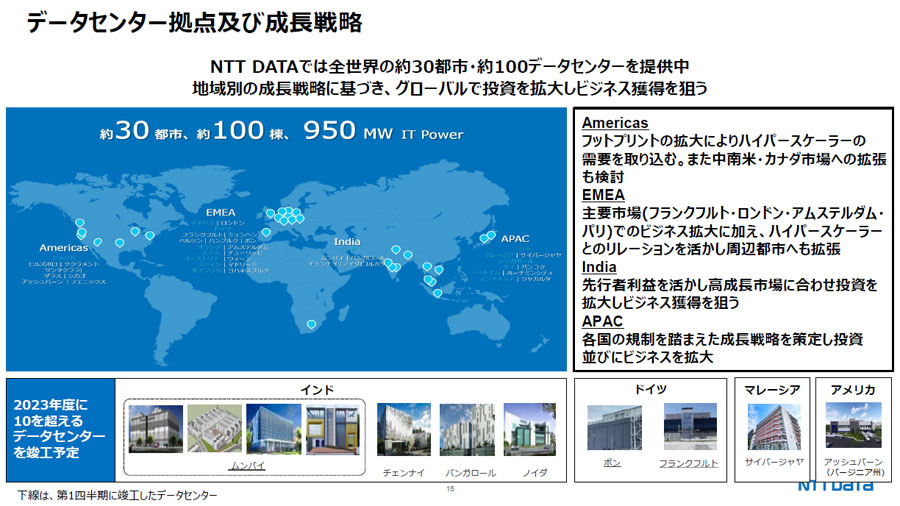Click the マレーシア section header
The height and width of the screenshot is (506, 900).
tap(772, 390)
